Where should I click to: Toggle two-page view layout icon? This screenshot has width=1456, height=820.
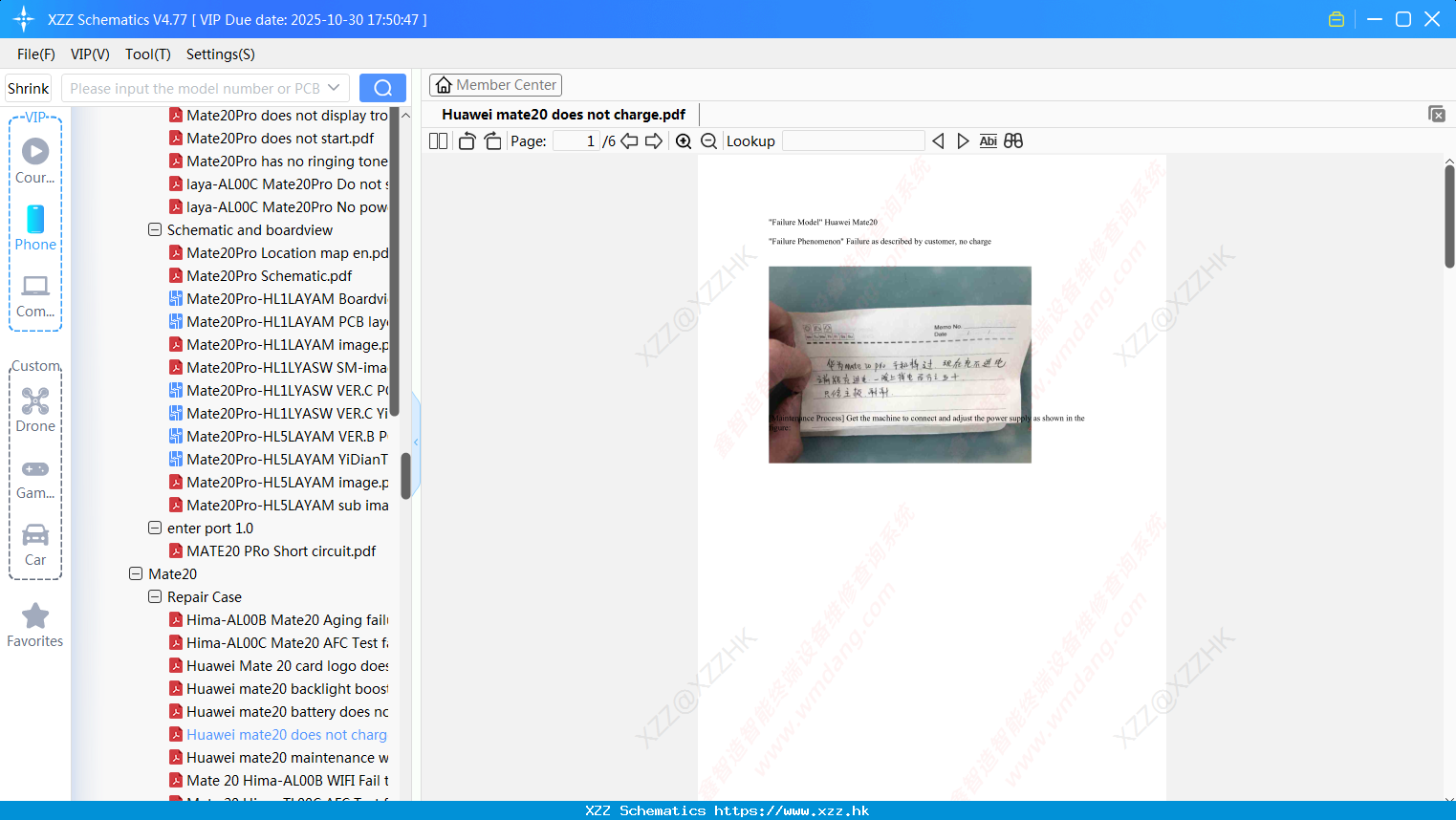(438, 141)
